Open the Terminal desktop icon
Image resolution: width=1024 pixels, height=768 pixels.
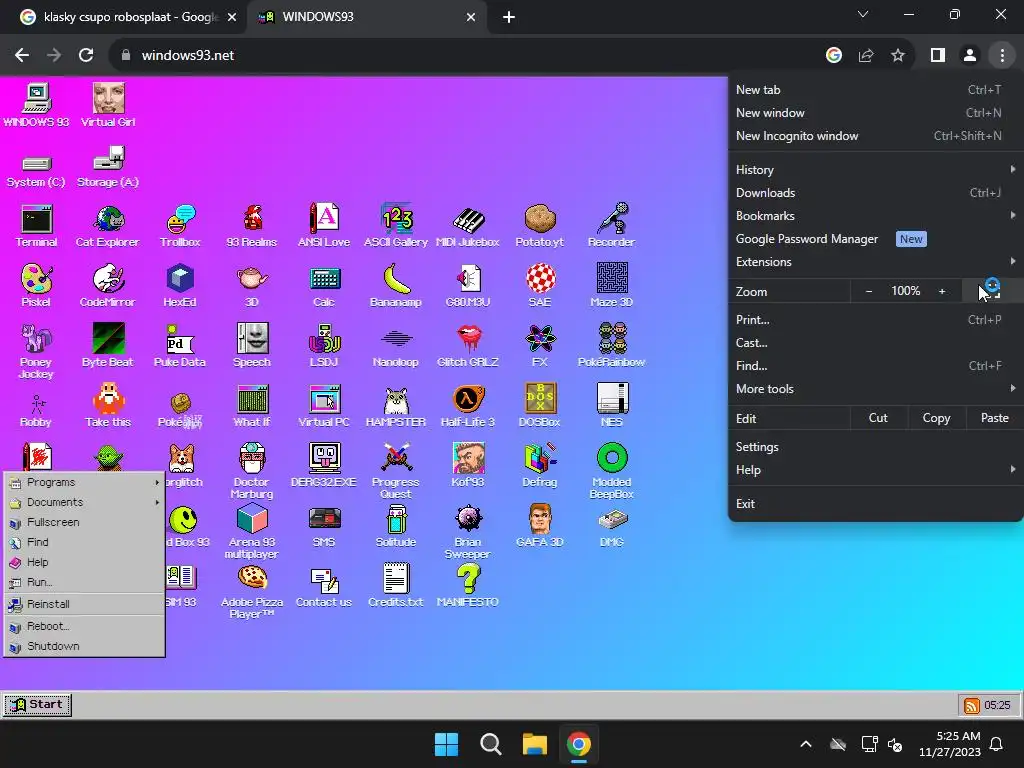tap(36, 225)
